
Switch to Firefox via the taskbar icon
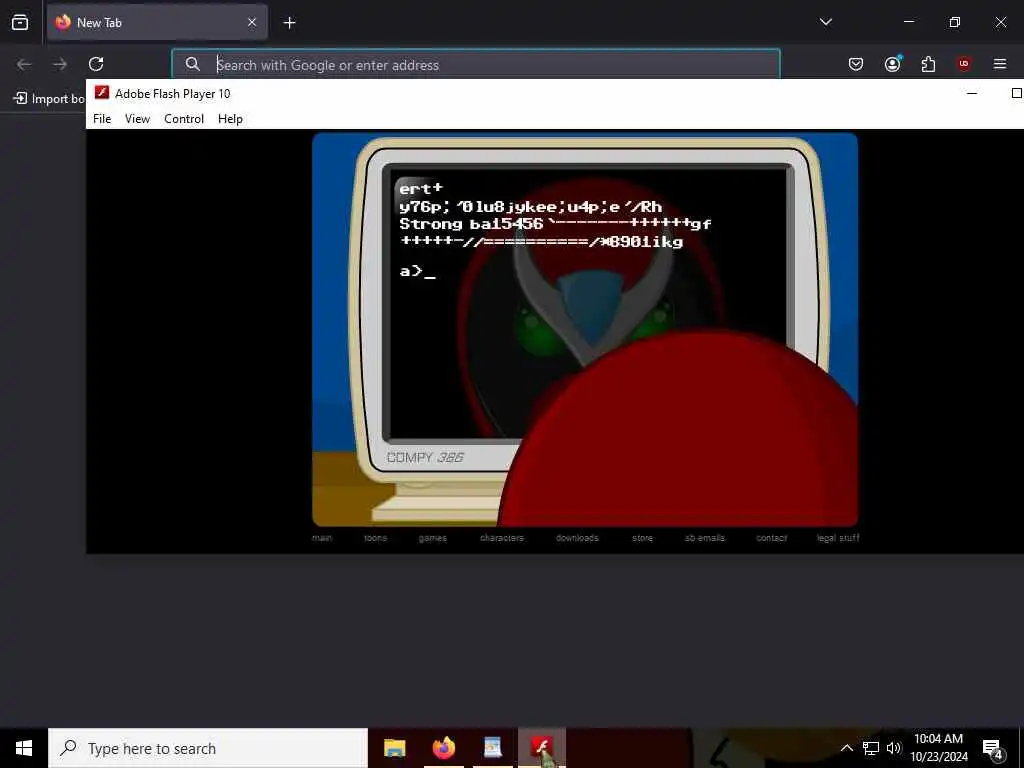[443, 748]
